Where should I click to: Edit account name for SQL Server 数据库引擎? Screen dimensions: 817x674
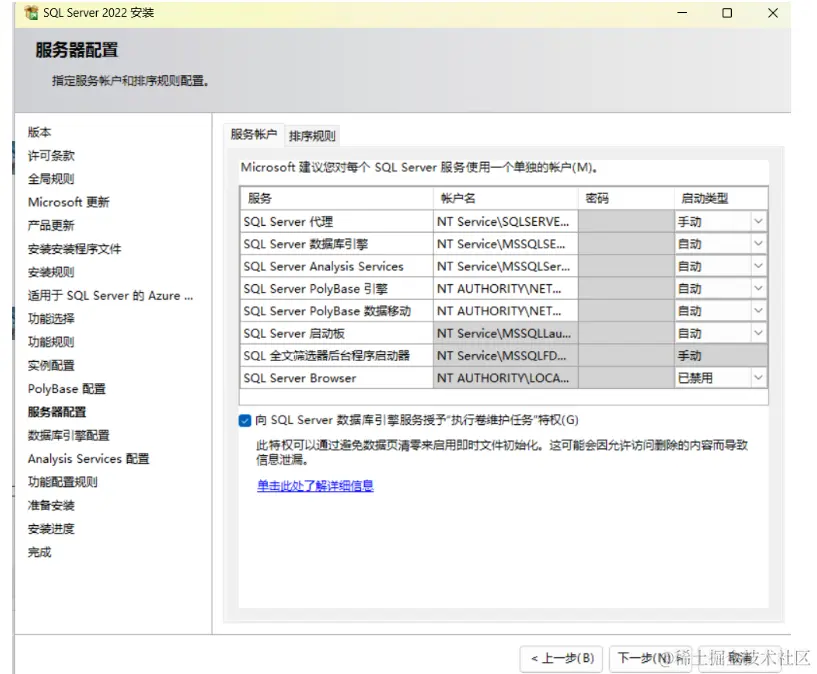pyautogui.click(x=505, y=244)
